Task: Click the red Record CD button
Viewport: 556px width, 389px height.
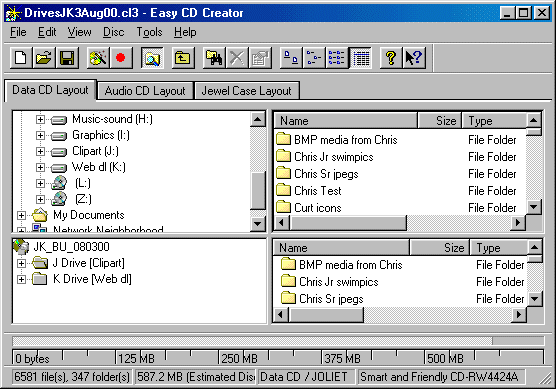Action: tap(121, 58)
